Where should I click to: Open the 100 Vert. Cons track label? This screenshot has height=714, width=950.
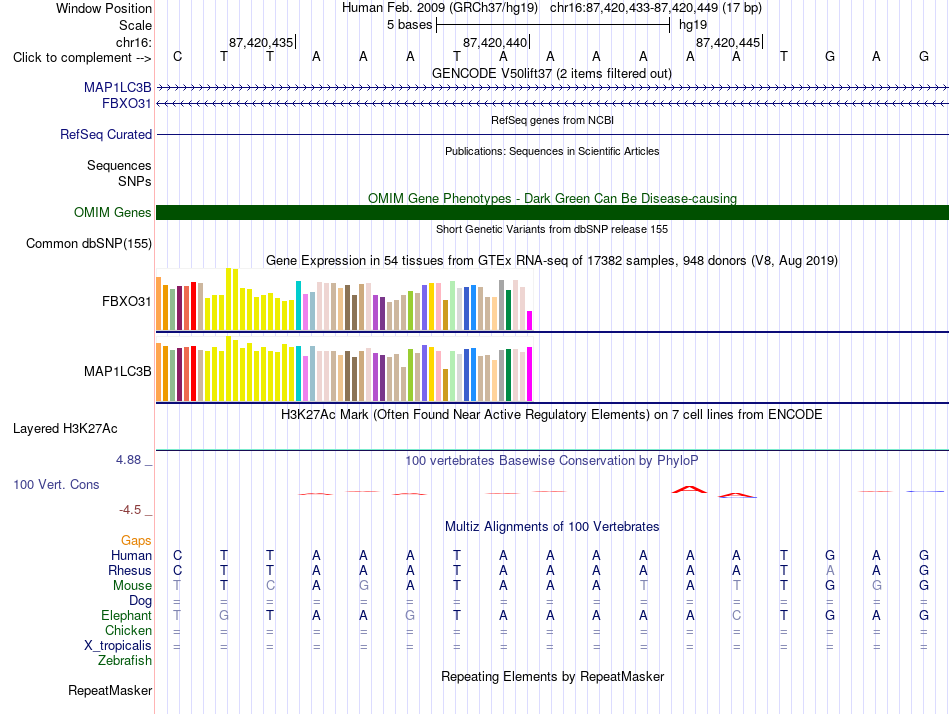pos(56,485)
